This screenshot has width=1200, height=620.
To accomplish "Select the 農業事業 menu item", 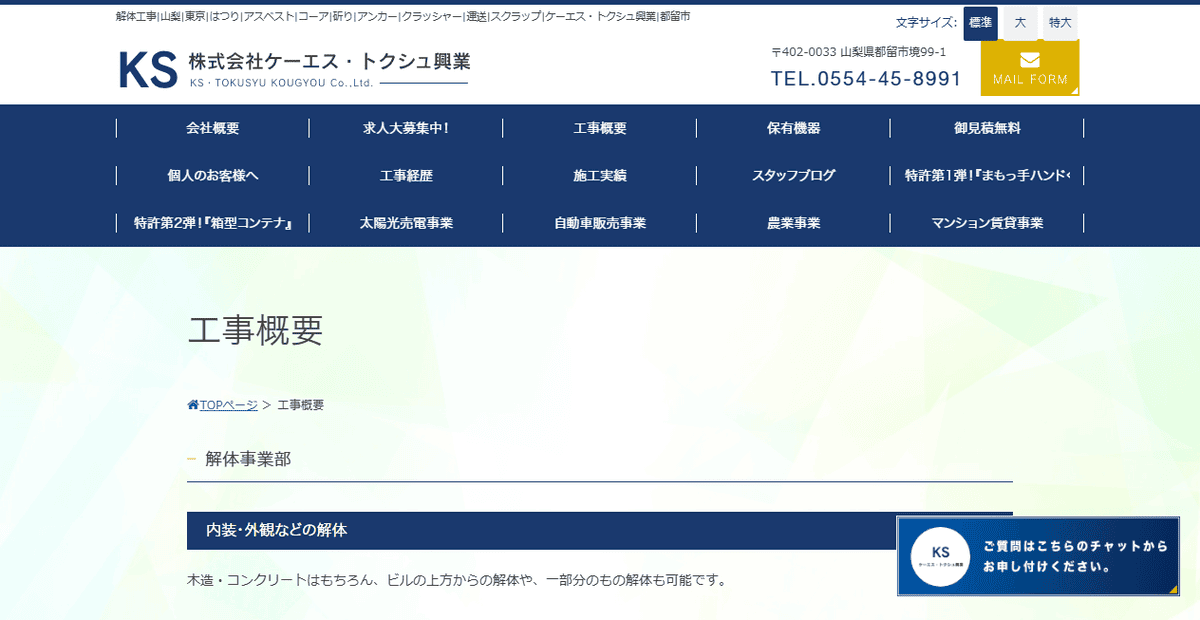I will click(x=792, y=223).
